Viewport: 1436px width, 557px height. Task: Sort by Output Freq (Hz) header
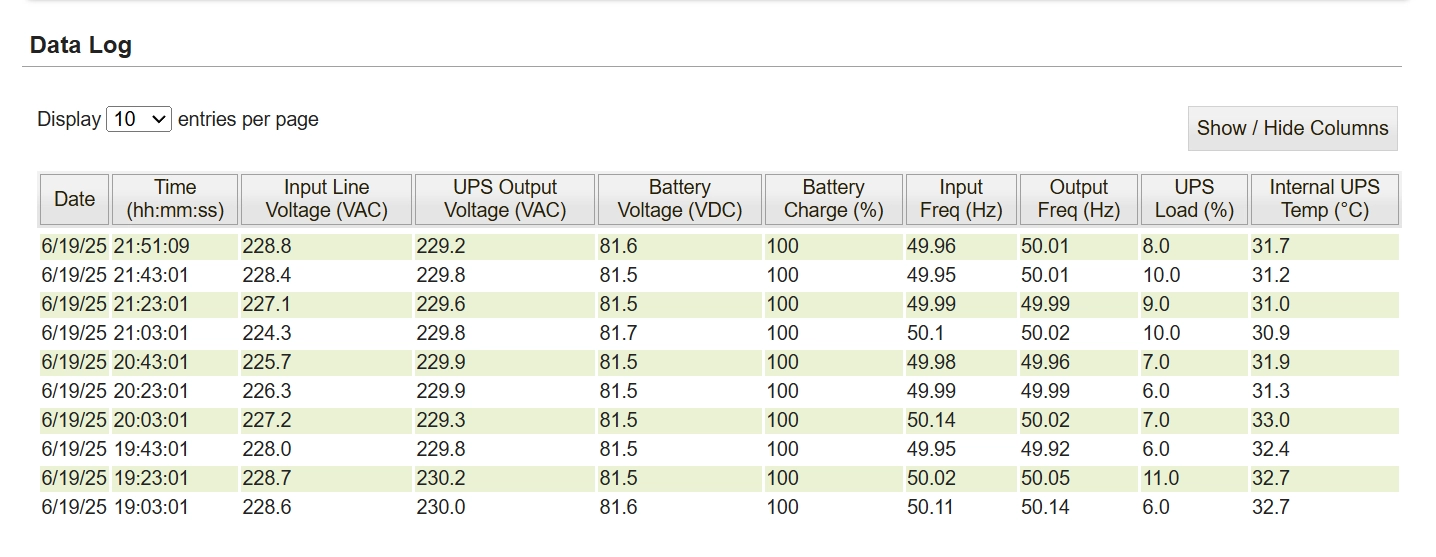pyautogui.click(x=1078, y=199)
